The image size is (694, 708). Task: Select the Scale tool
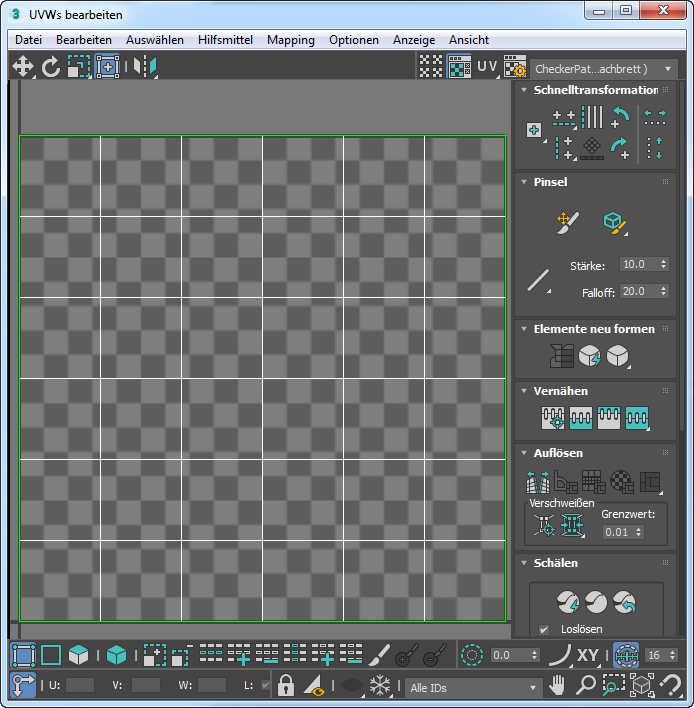coord(79,67)
